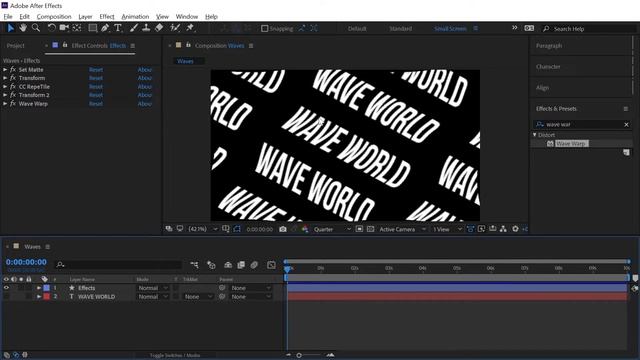
Task: Select the Unified Camera tool
Action: point(64,28)
